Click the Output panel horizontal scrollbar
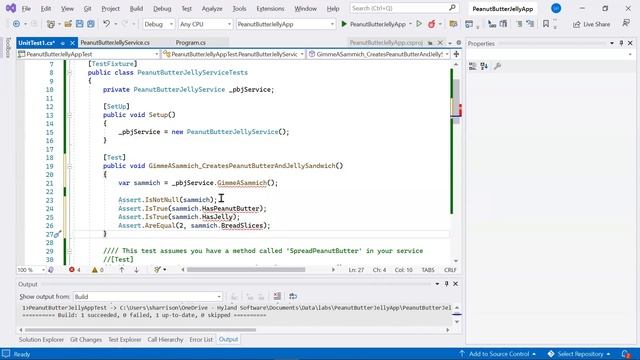The height and width of the screenshot is (360, 640). point(140,330)
